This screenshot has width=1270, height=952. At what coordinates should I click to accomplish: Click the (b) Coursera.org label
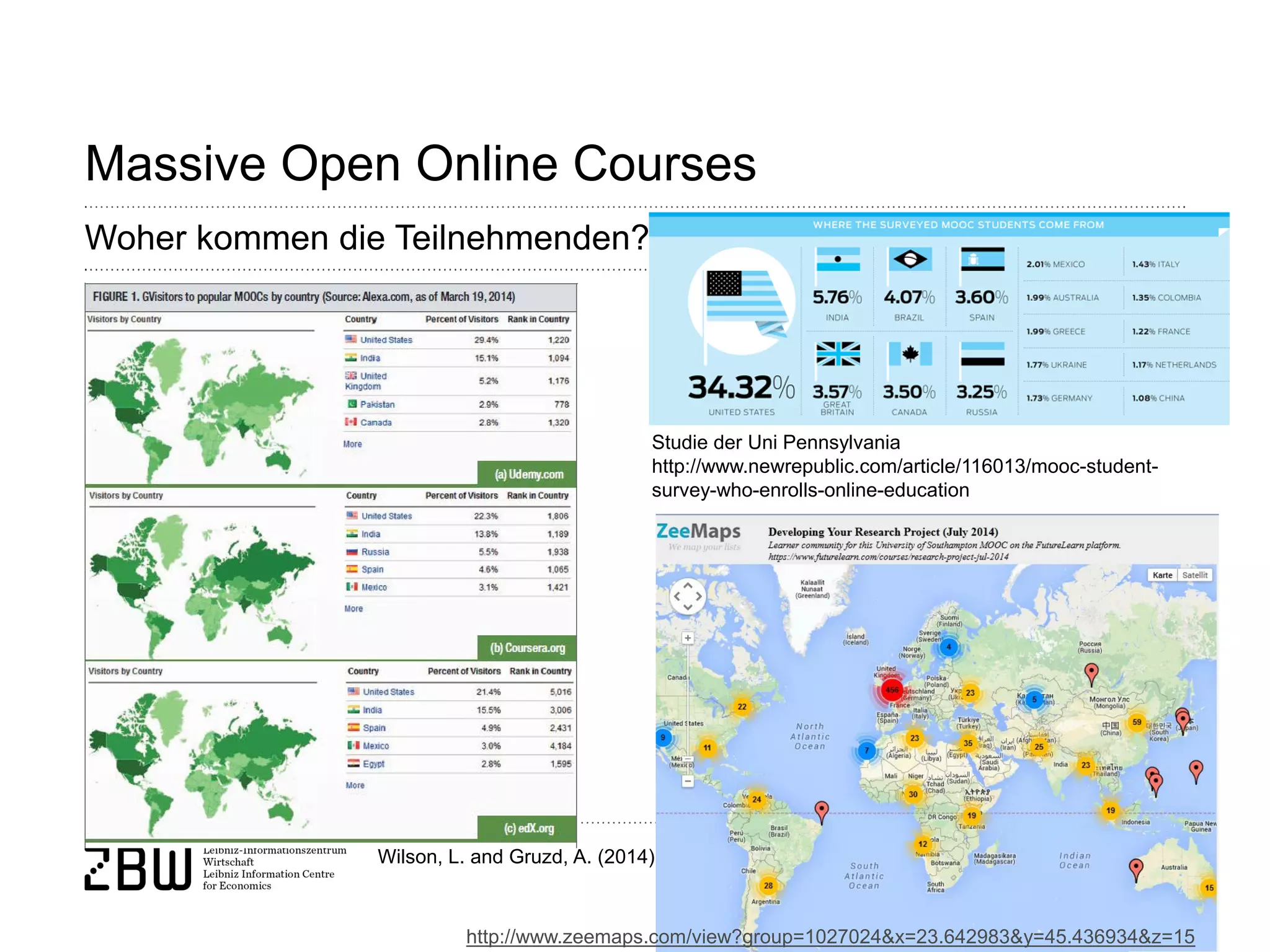[528, 648]
